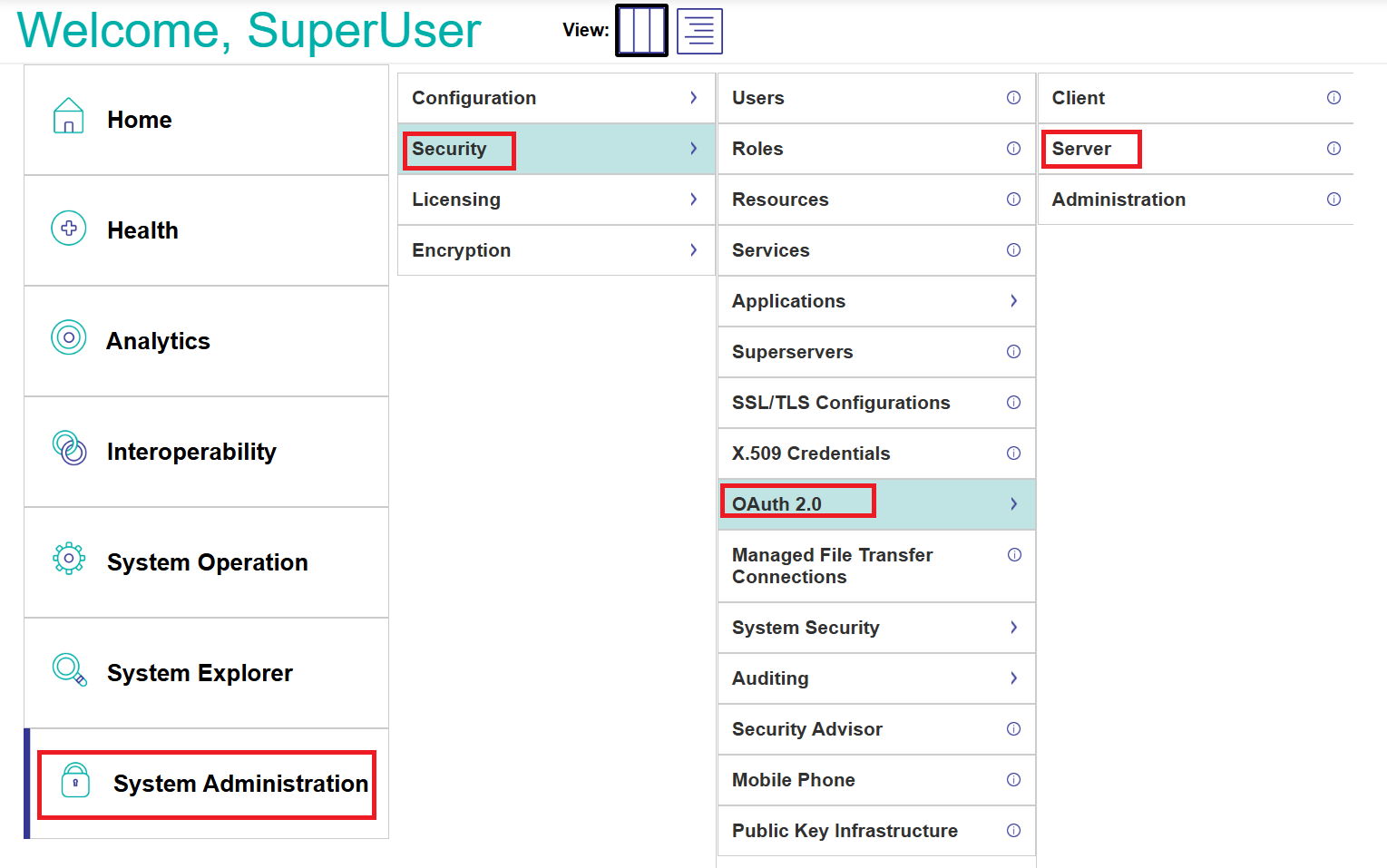Expand the Auditing submenu chevron
1387x868 pixels.
(x=1013, y=678)
